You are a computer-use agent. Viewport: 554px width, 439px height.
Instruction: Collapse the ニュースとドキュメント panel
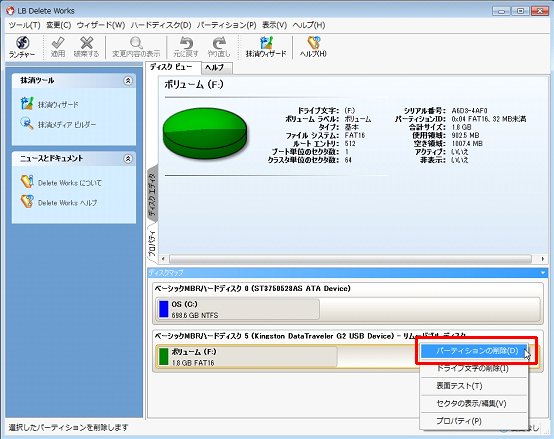click(128, 159)
